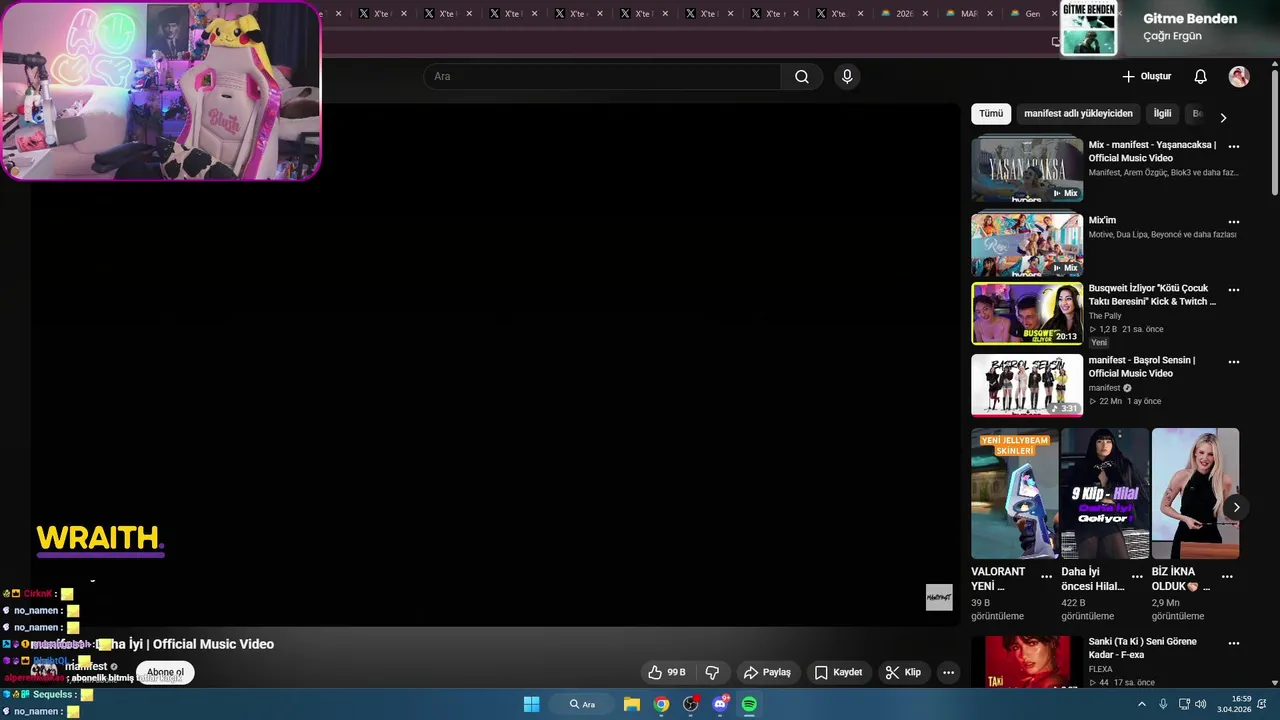1280x720 pixels.
Task: Open Spotify from taskbar
Action: [x=749, y=704]
